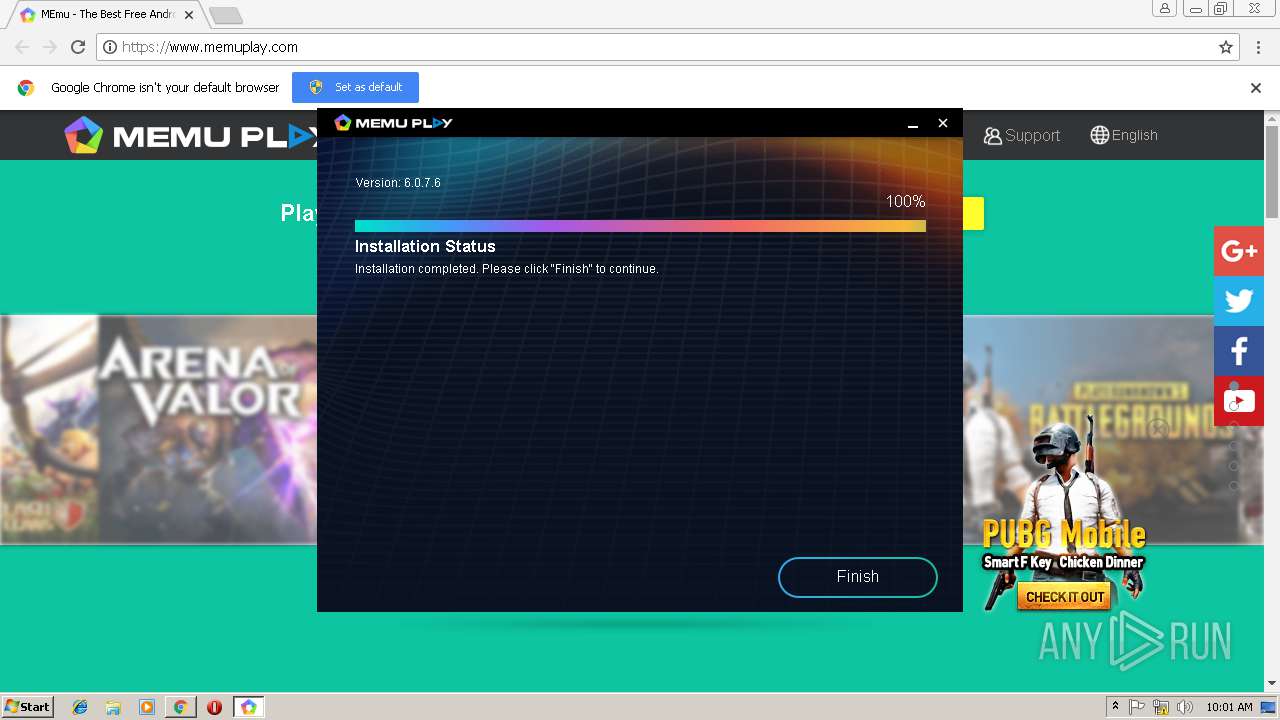
Task: Open the Action Center flag icon
Action: pos(1137,707)
